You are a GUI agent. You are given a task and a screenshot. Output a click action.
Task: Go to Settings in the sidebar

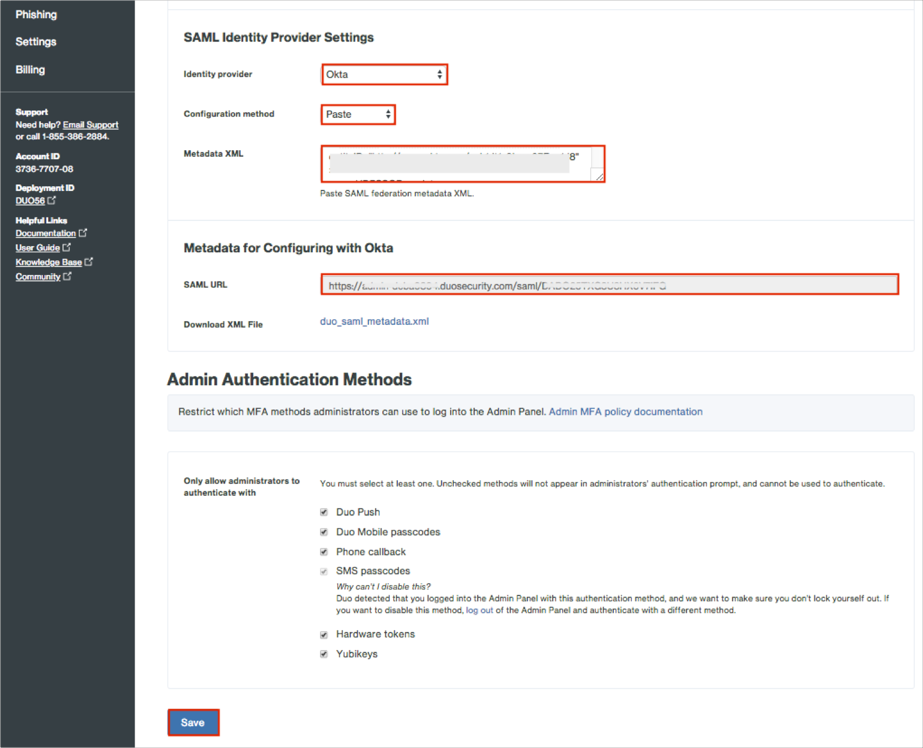pos(36,42)
